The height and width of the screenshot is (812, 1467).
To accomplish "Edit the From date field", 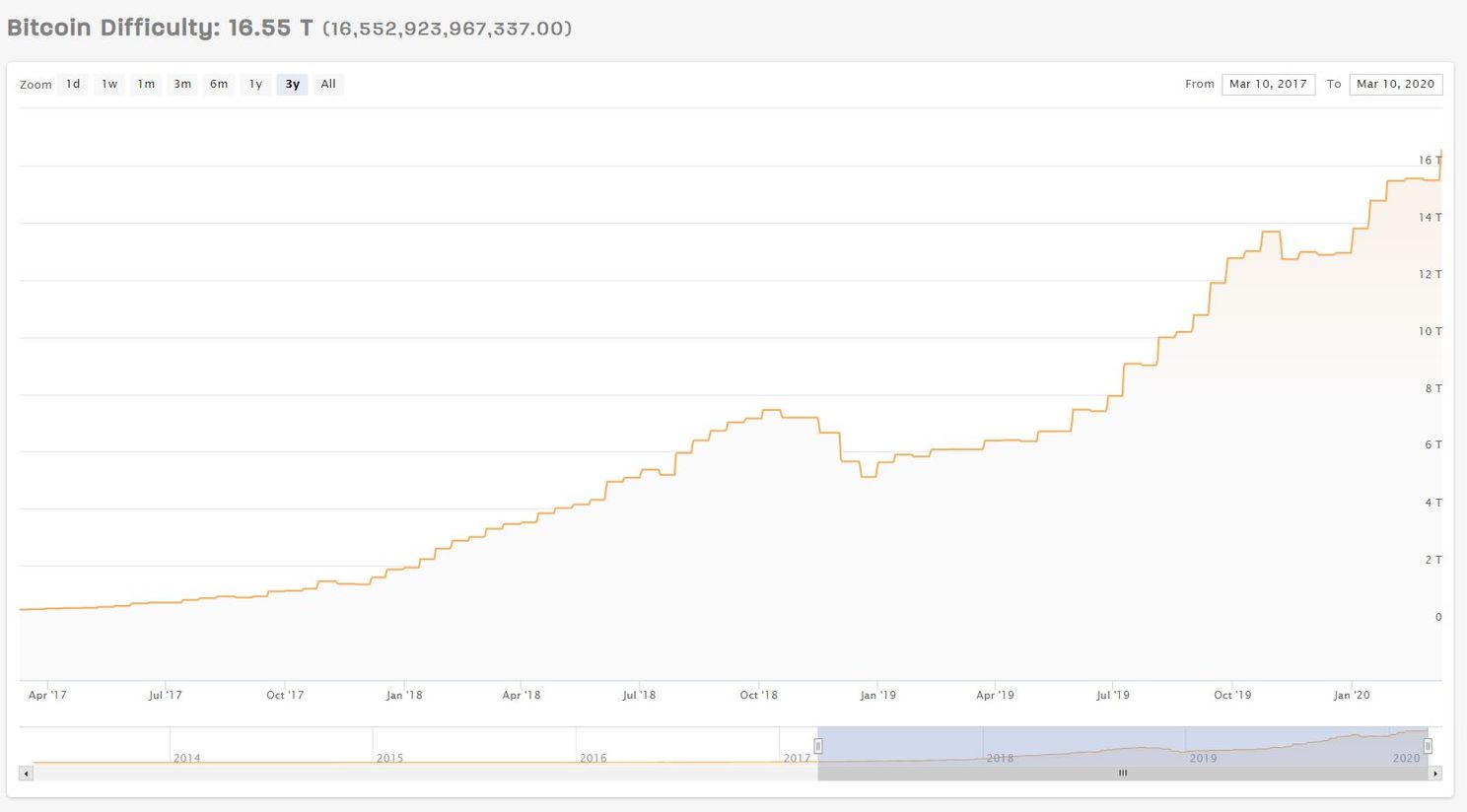I will (1268, 84).
